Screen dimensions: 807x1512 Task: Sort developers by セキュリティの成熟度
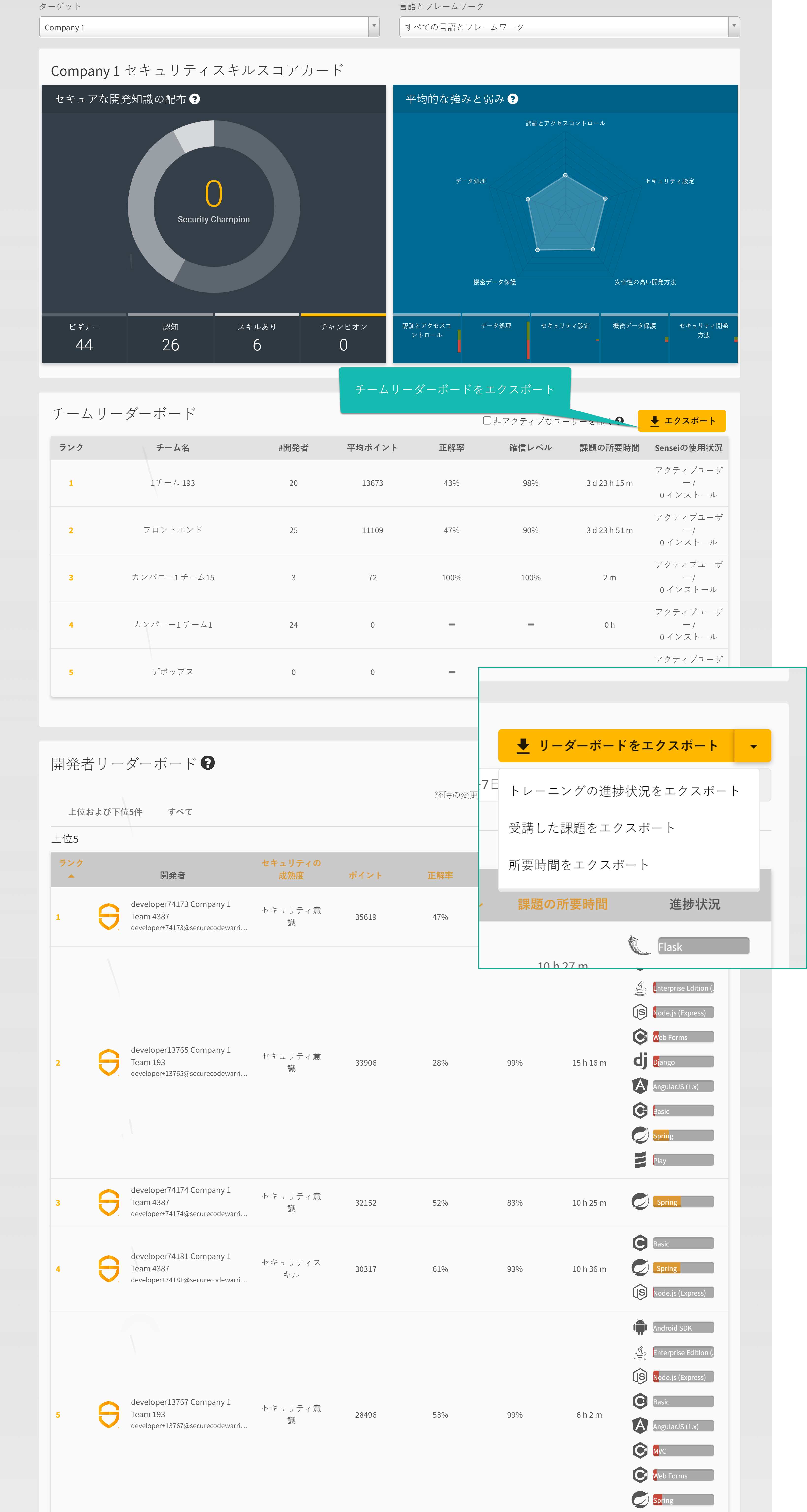[x=291, y=869]
